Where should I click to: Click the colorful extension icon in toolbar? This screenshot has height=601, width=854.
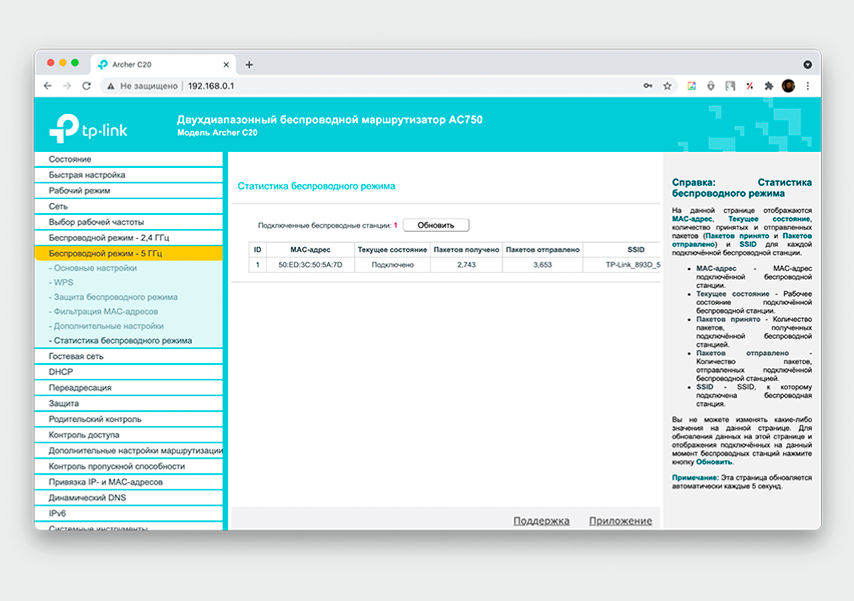click(x=691, y=86)
